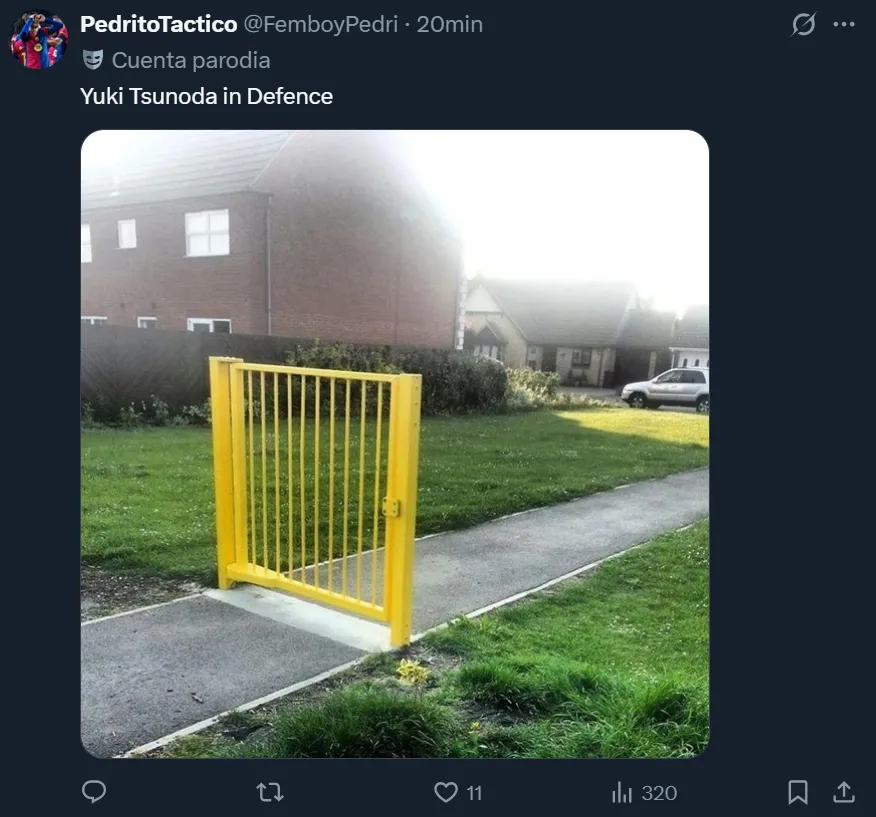Open the post via the 20min timestamp
876x817 pixels.
pyautogui.click(x=450, y=24)
